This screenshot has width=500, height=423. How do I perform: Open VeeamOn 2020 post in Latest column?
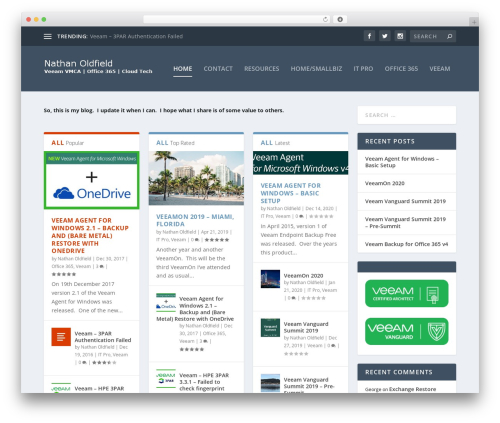(x=303, y=276)
